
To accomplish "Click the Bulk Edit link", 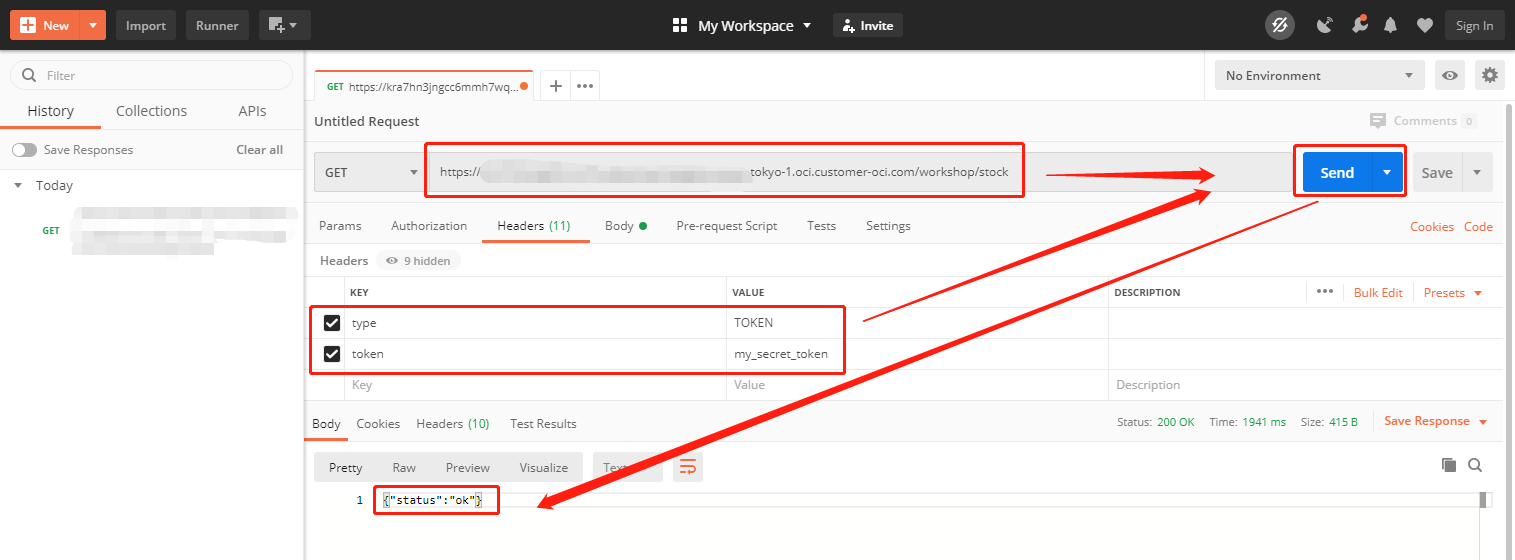I will [1378, 293].
